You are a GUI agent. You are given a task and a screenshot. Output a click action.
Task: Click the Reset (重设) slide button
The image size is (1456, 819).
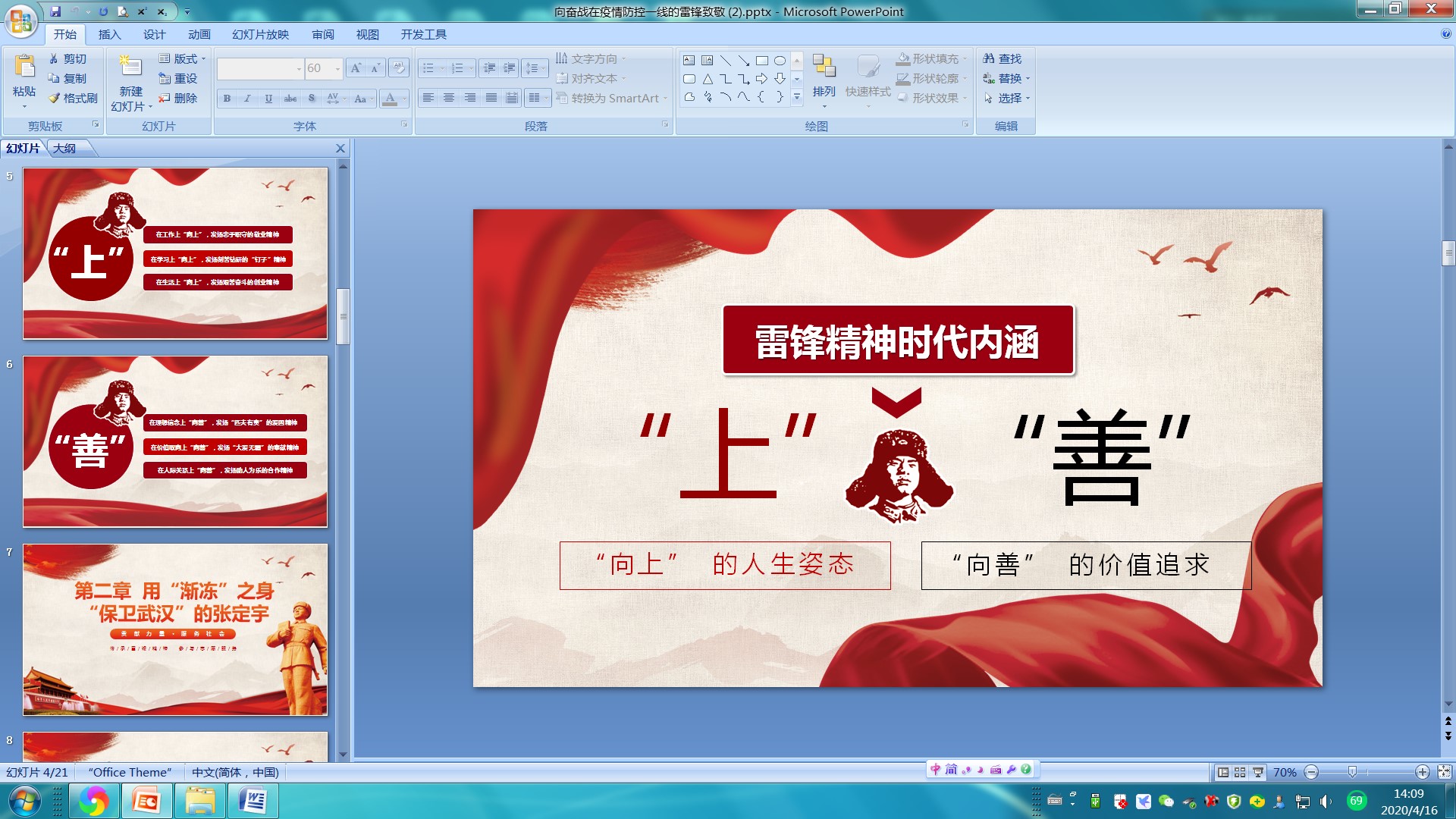coord(178,78)
